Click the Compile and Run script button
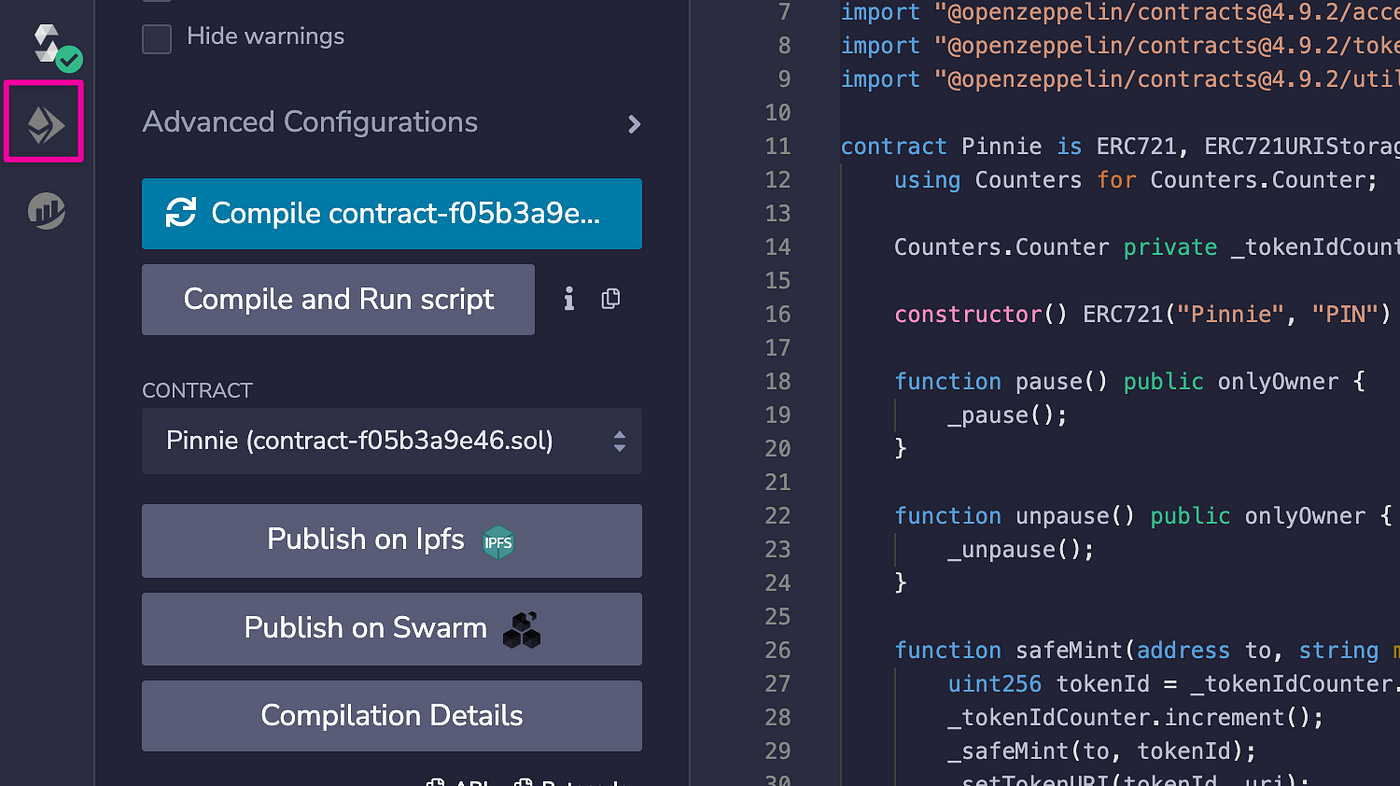This screenshot has height=786, width=1400. pyautogui.click(x=338, y=300)
